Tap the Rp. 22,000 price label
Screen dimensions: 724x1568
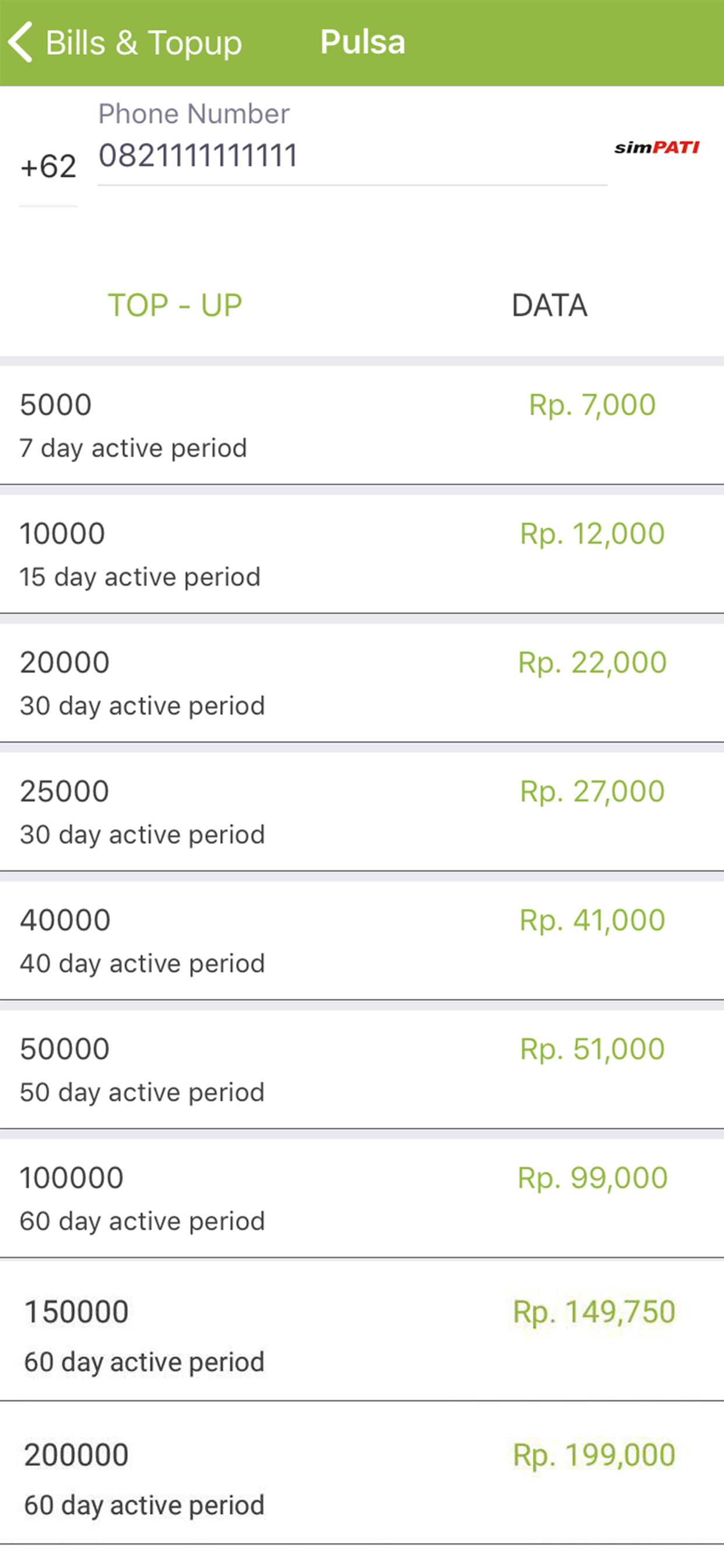(592, 662)
